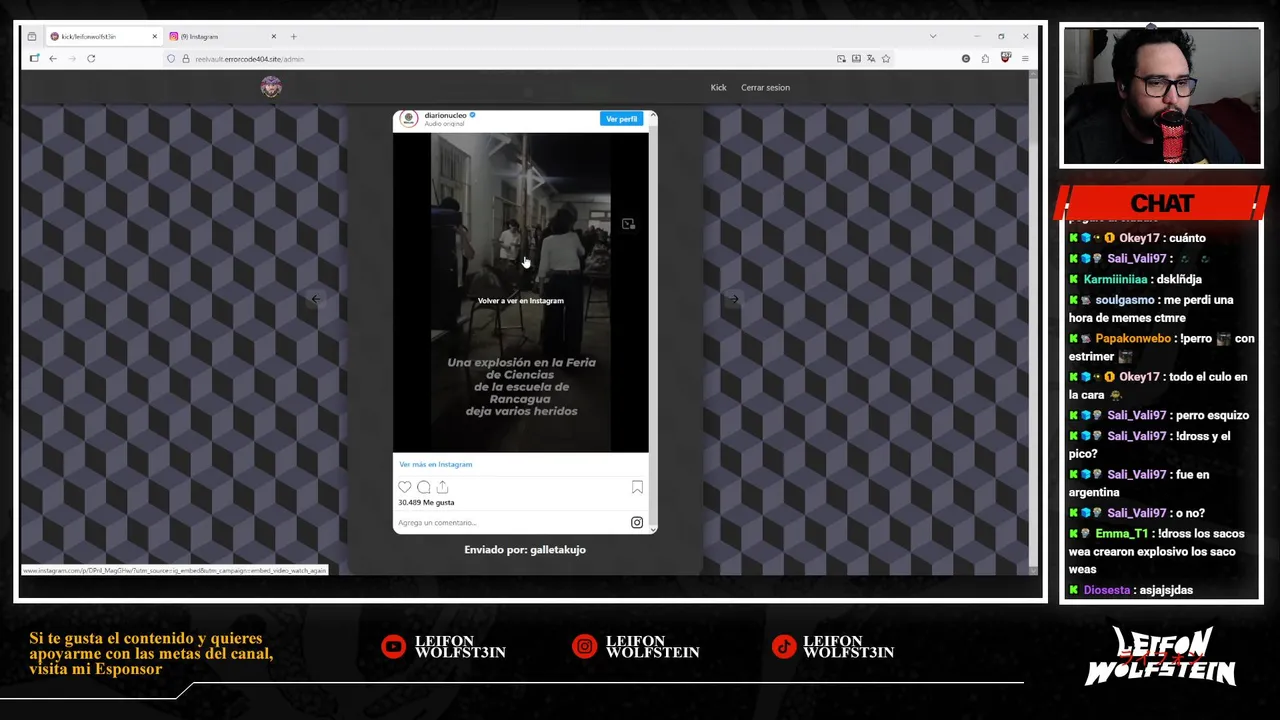Image resolution: width=1280 pixels, height=720 pixels.
Task: Click the 30.489 Me gusta count
Action: pos(426,503)
